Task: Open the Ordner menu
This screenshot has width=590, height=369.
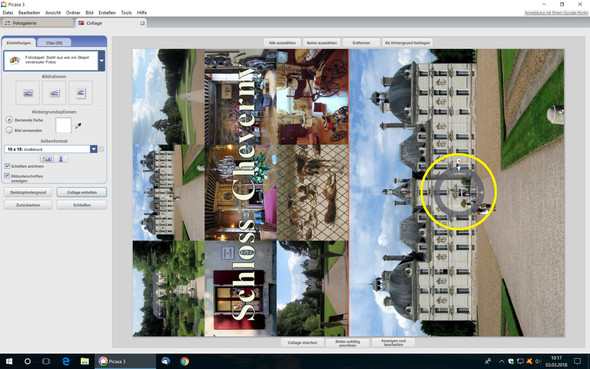Action: pos(73,13)
